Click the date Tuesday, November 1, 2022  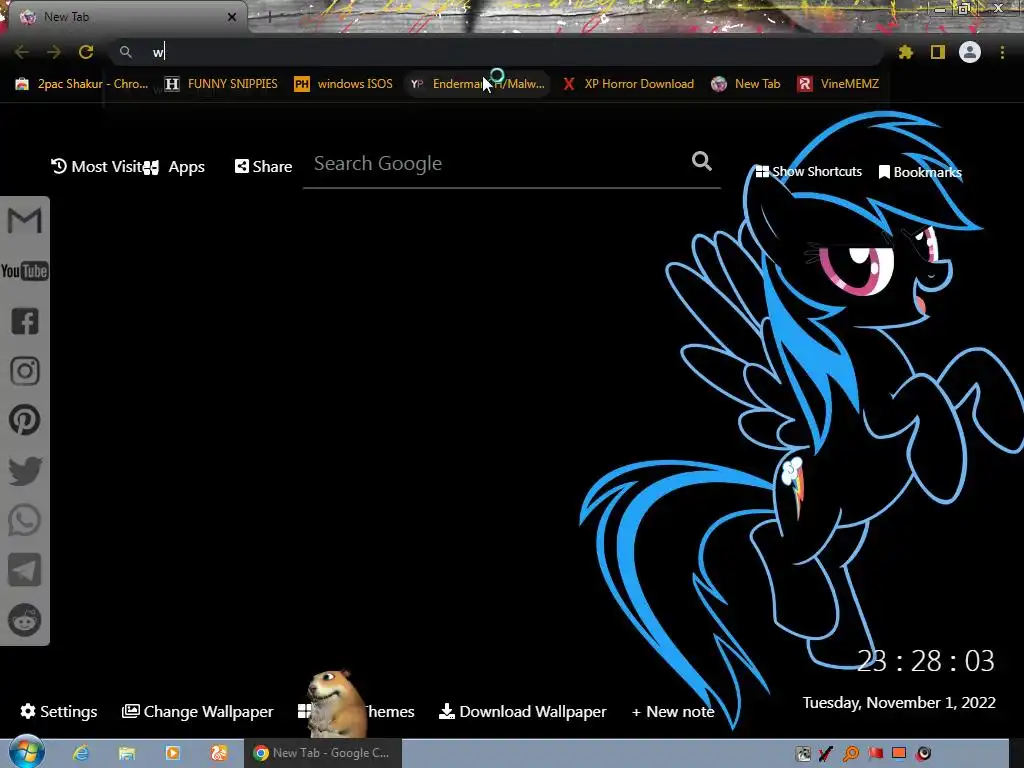pos(899,703)
